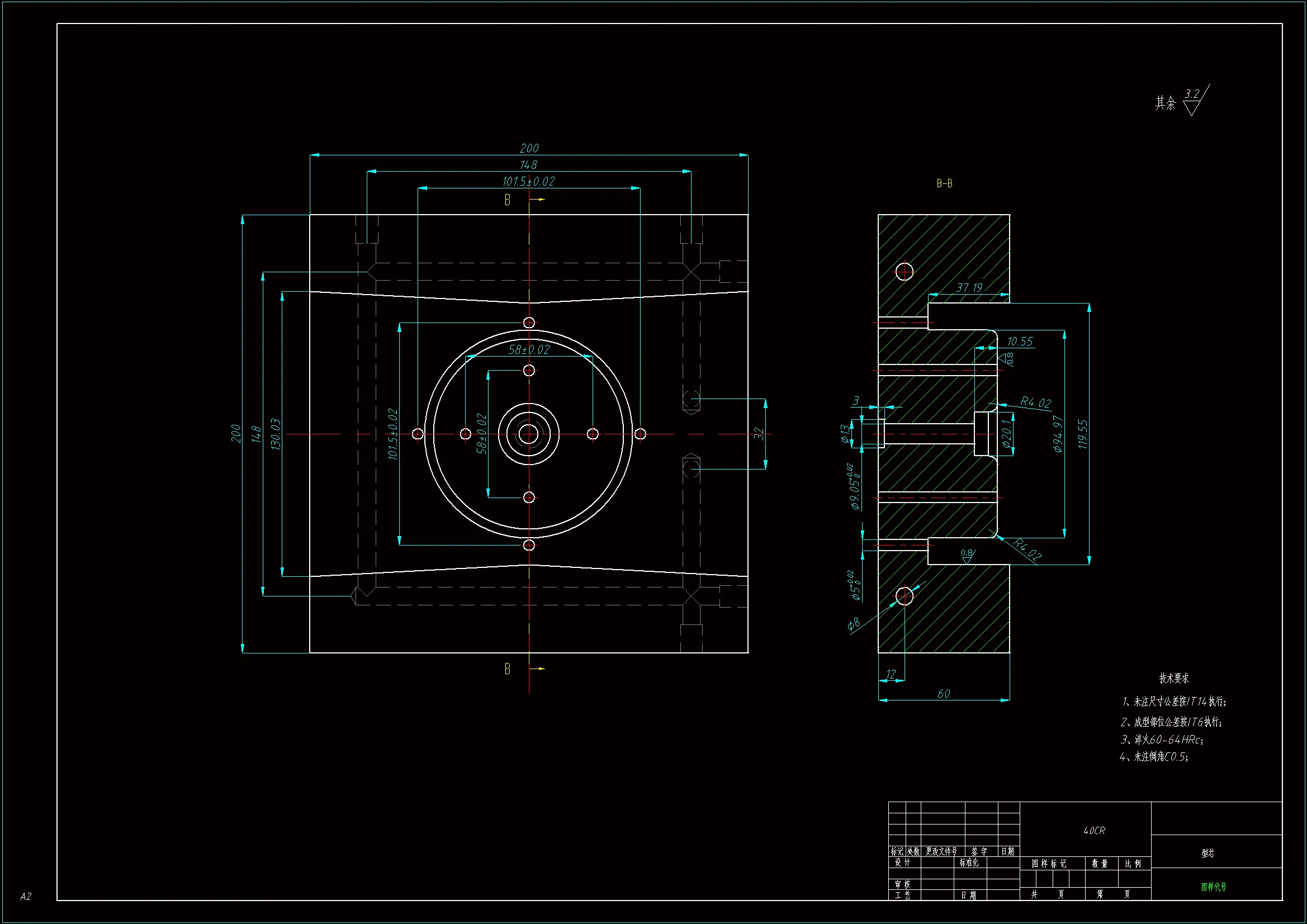Screen dimensions: 1307x924
Task: Click the 0.8 roughness symbol in the section view
Action: [x=967, y=555]
